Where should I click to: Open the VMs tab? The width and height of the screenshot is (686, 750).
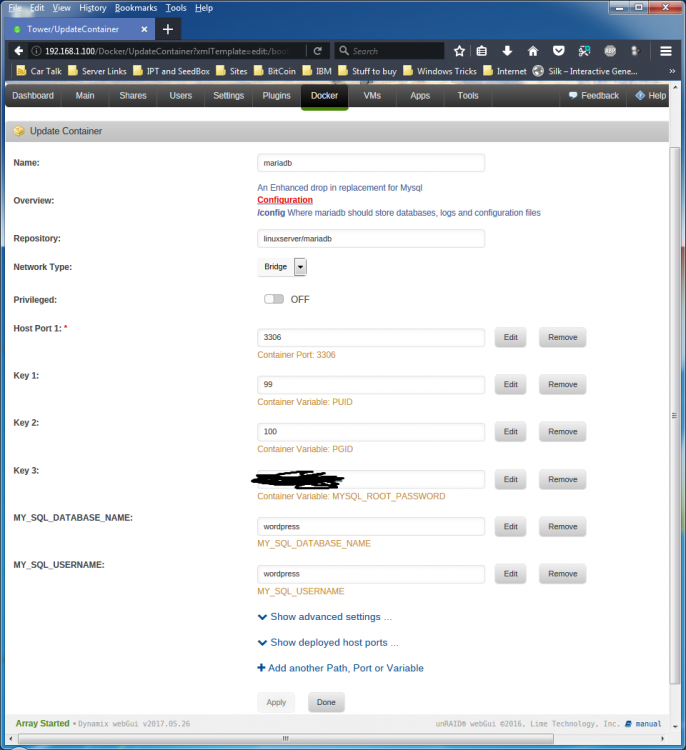pyautogui.click(x=372, y=96)
